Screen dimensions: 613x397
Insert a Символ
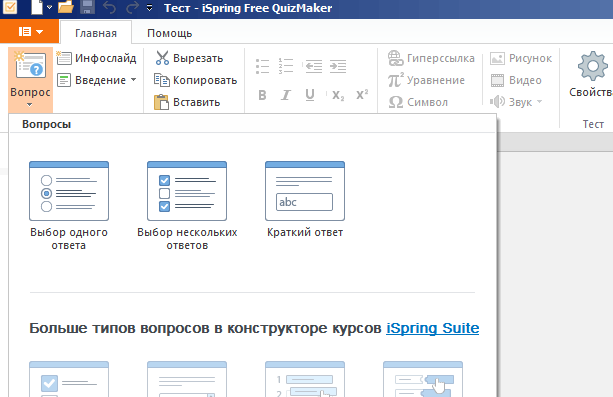click(418, 102)
